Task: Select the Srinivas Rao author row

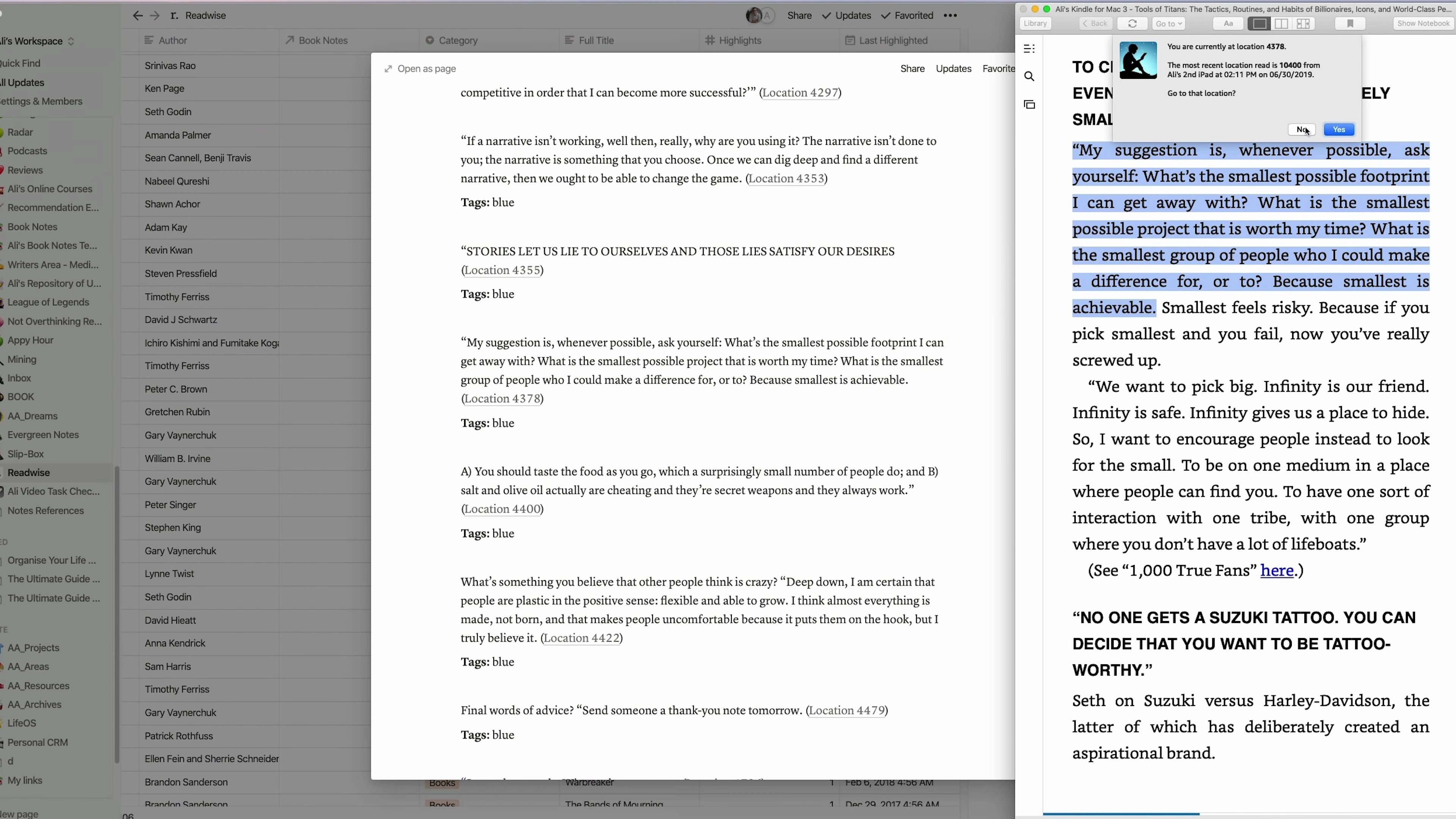Action: coord(170,66)
